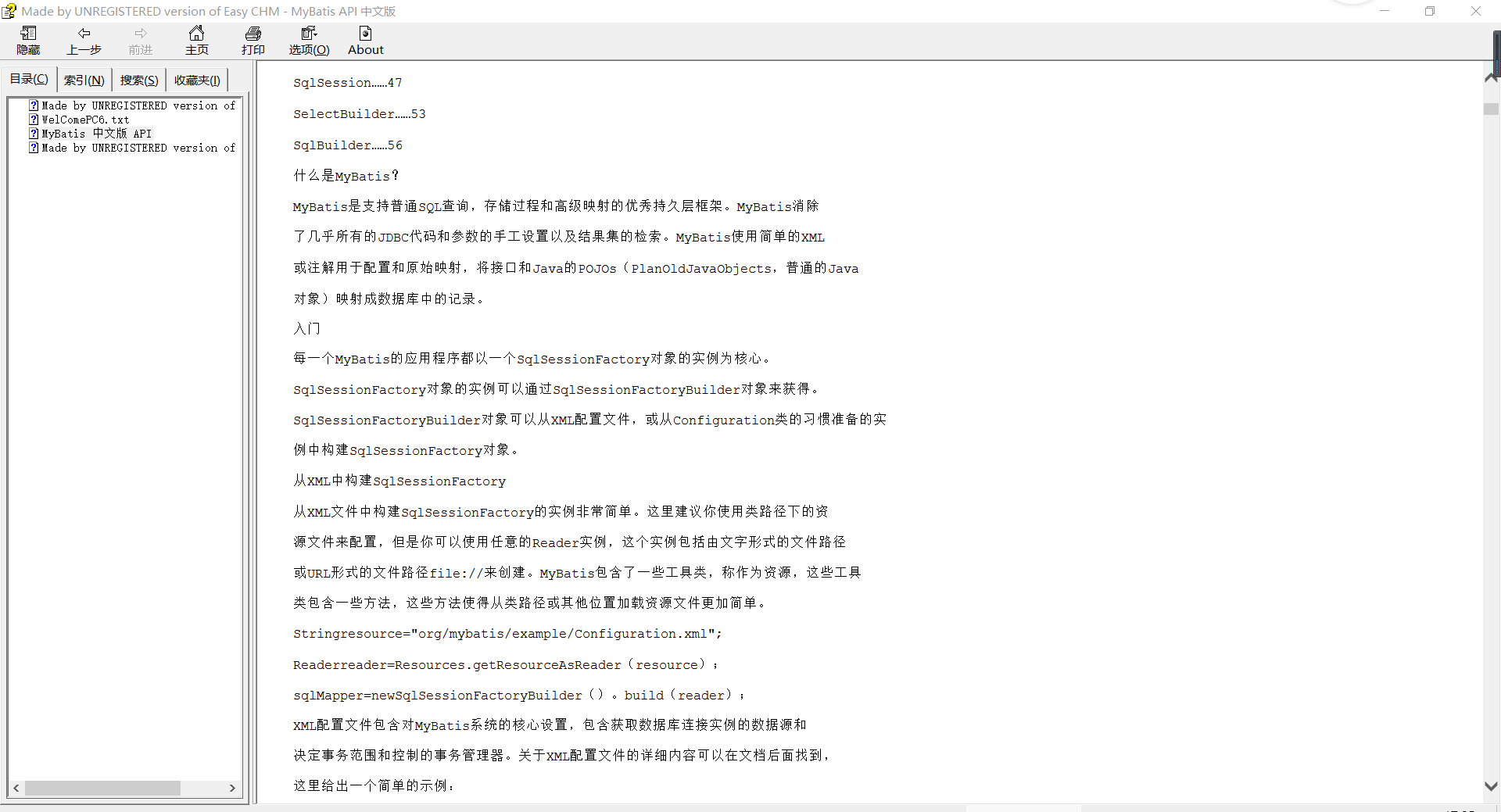The image size is (1501, 812).
Task: Click the 隐藏 (Hide) toolbar icon
Action: (x=29, y=34)
